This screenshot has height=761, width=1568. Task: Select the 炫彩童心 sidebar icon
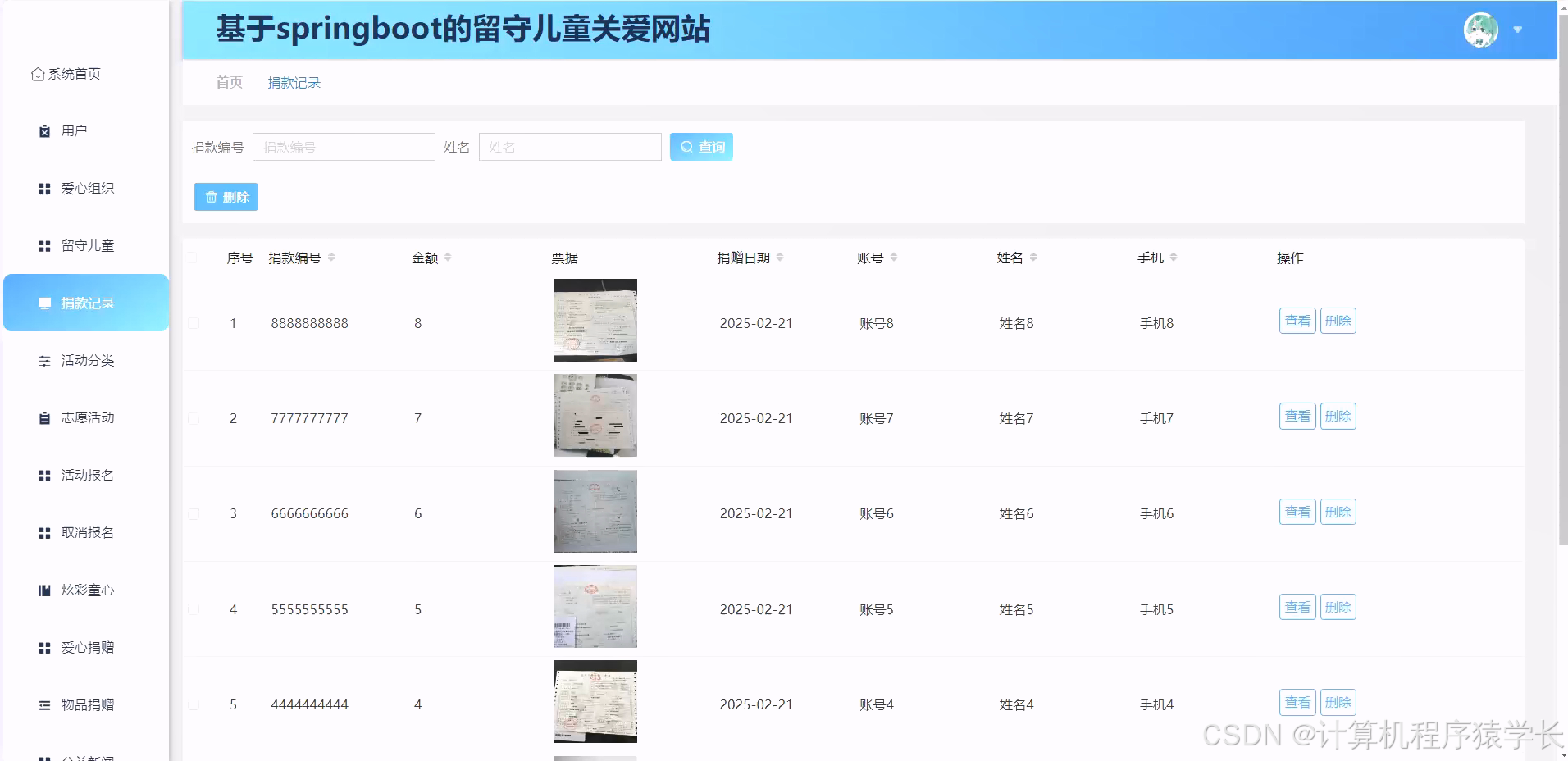(x=44, y=590)
